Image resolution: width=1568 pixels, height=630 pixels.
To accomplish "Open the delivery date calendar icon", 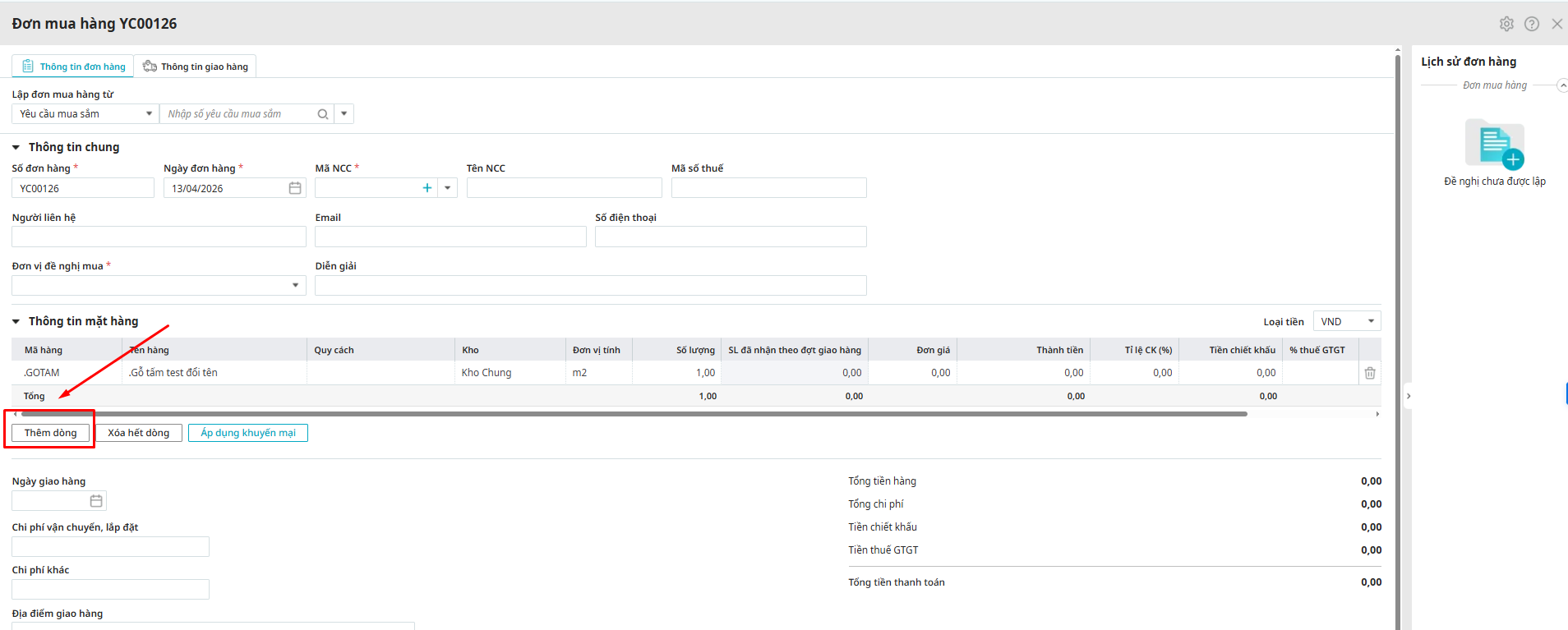I will (96, 501).
